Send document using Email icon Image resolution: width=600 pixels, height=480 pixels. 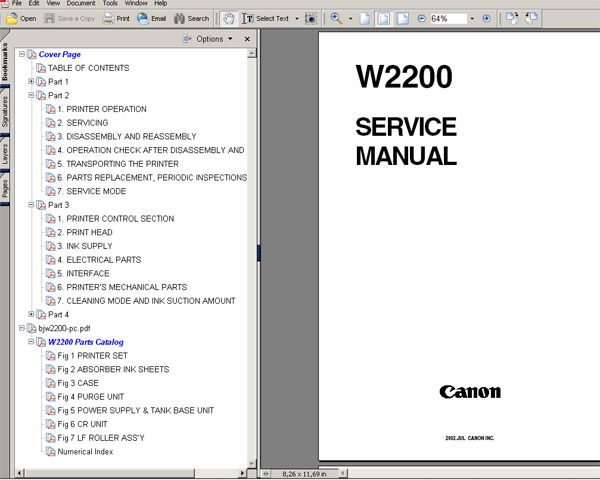[x=152, y=18]
